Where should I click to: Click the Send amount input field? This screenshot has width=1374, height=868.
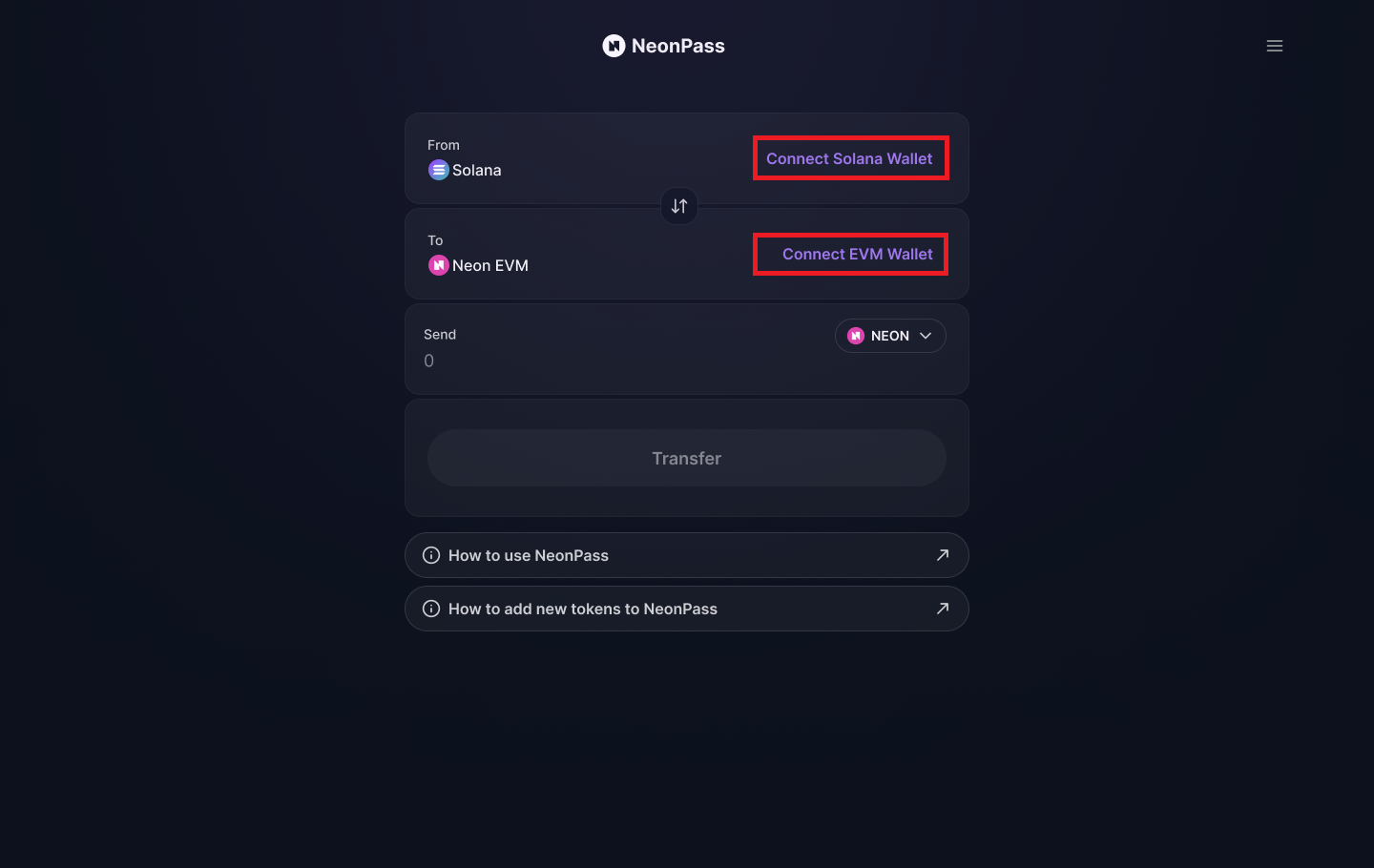coord(620,361)
